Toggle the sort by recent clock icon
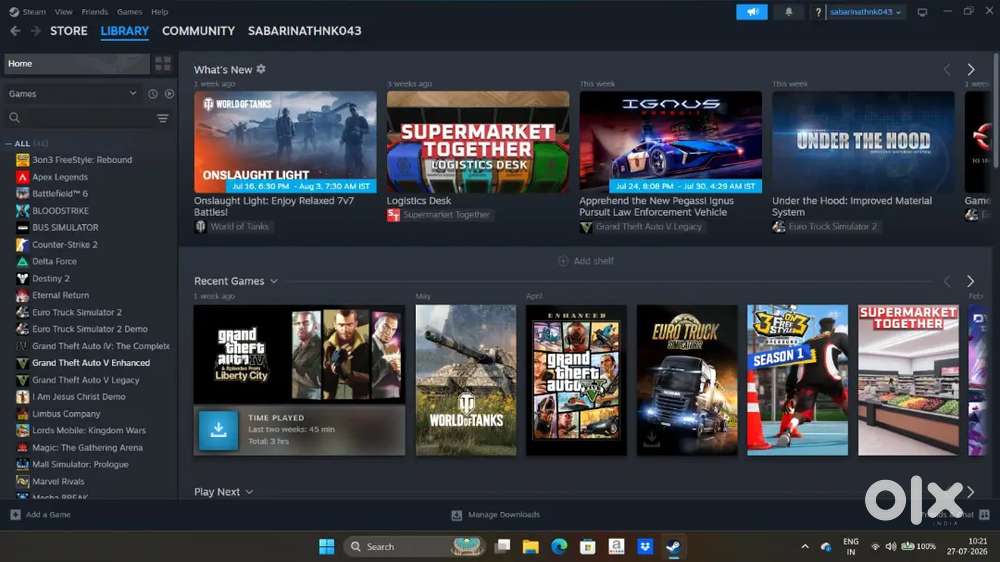Viewport: 1000px width, 562px height. [x=152, y=94]
